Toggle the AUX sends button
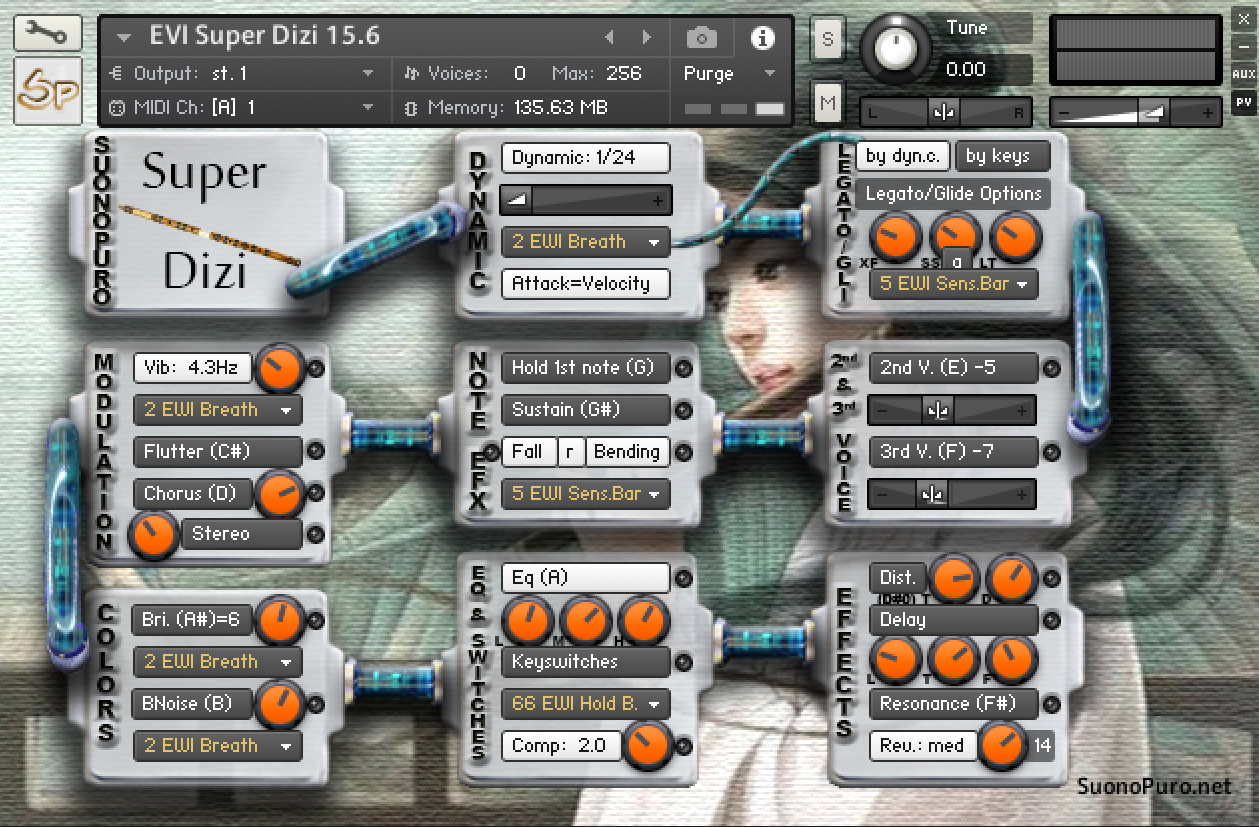1259x827 pixels. pos(1243,74)
